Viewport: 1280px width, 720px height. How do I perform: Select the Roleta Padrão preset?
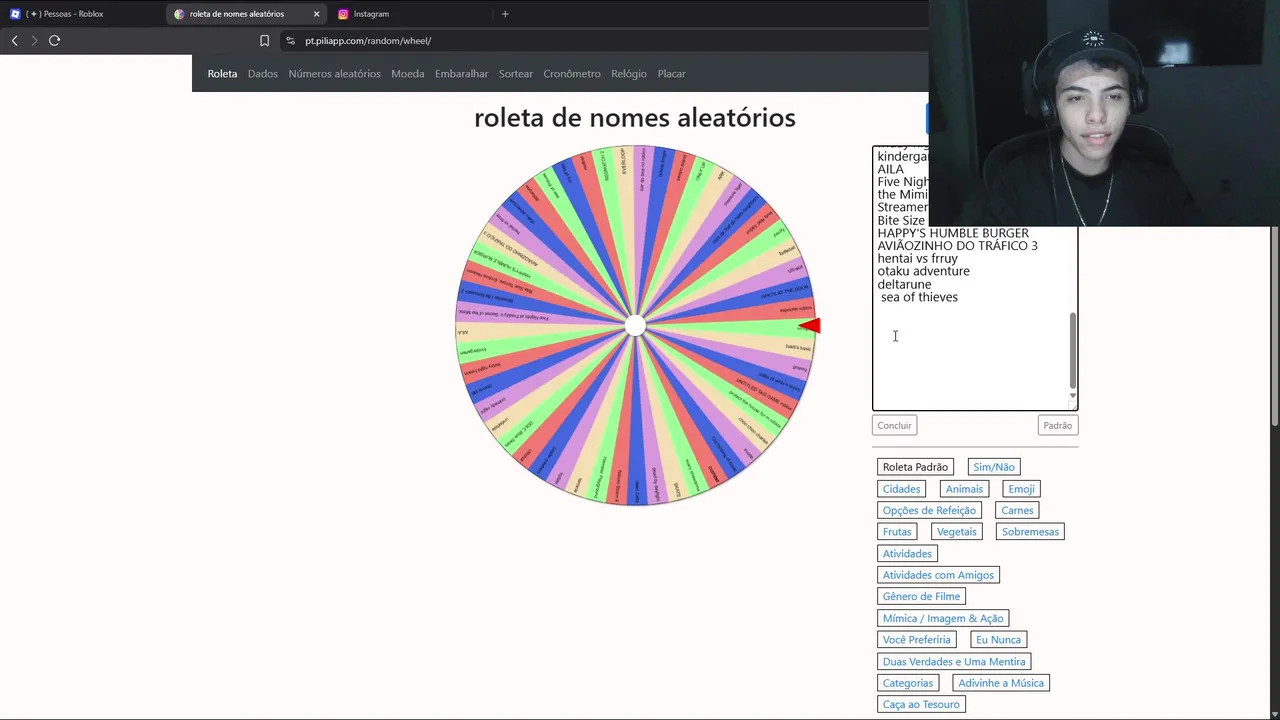915,467
